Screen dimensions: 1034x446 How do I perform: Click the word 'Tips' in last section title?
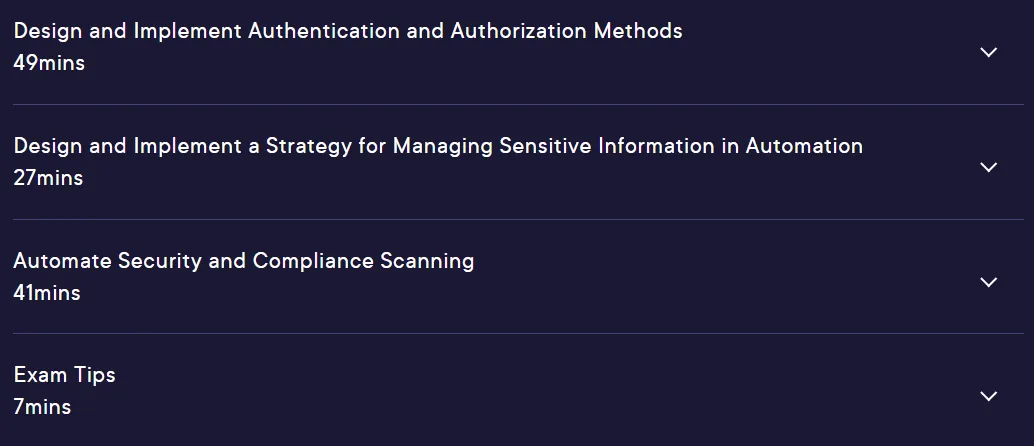(94, 376)
